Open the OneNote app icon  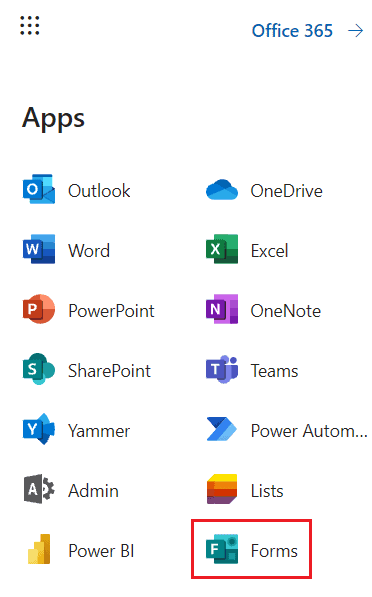point(222,309)
